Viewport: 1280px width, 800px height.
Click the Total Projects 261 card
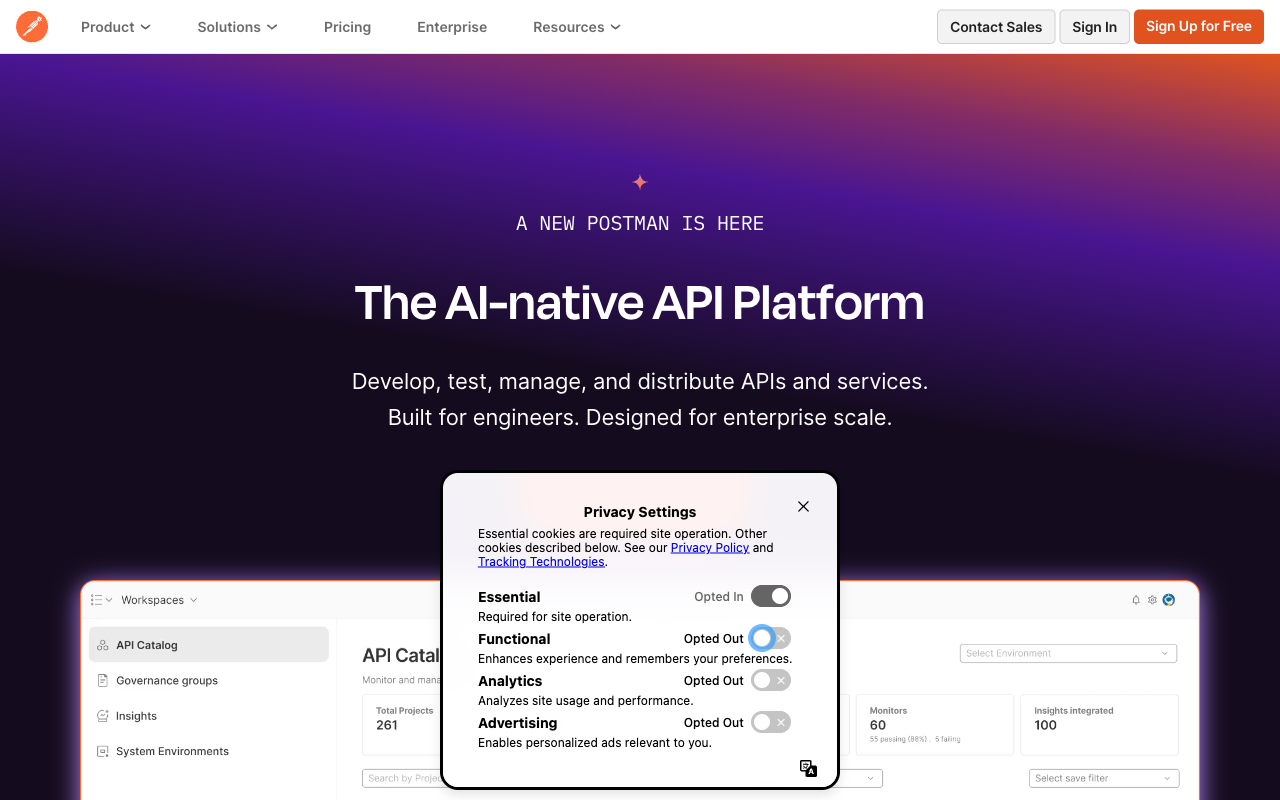pyautogui.click(x=403, y=724)
